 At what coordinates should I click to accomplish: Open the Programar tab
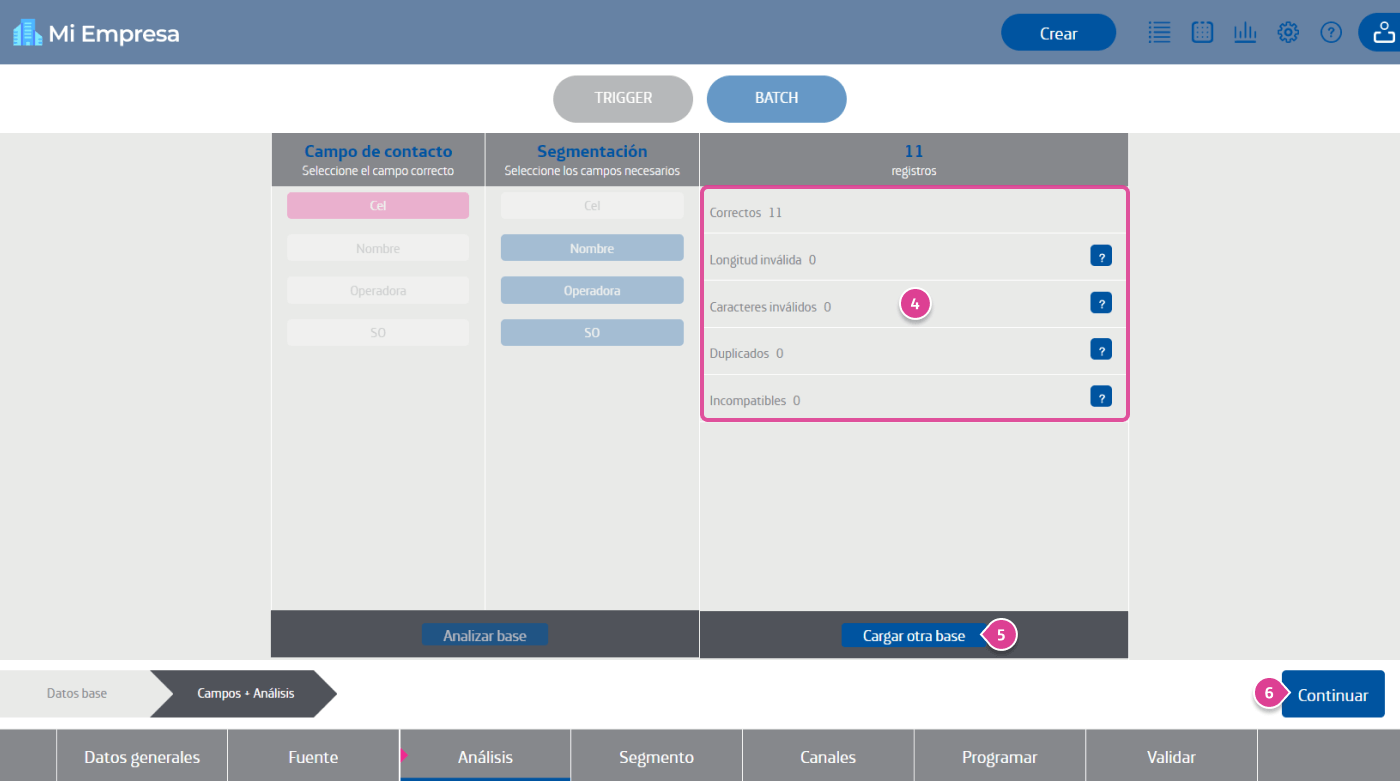click(x=999, y=757)
